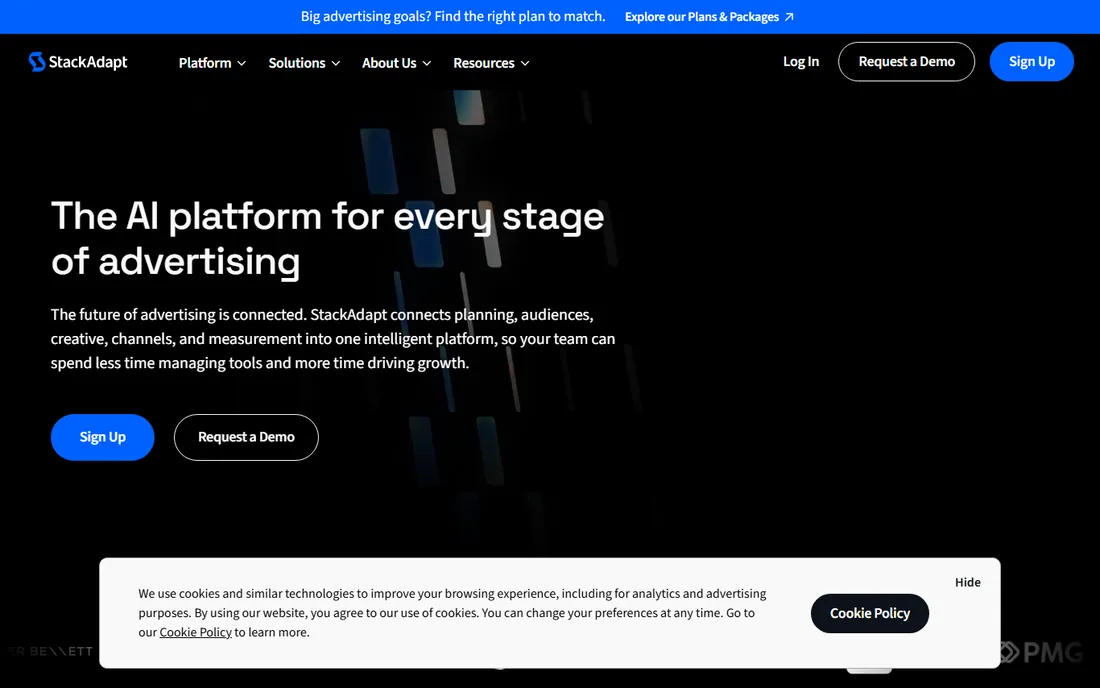Click the hero Request a Demo button
The height and width of the screenshot is (688, 1100).
(x=246, y=437)
